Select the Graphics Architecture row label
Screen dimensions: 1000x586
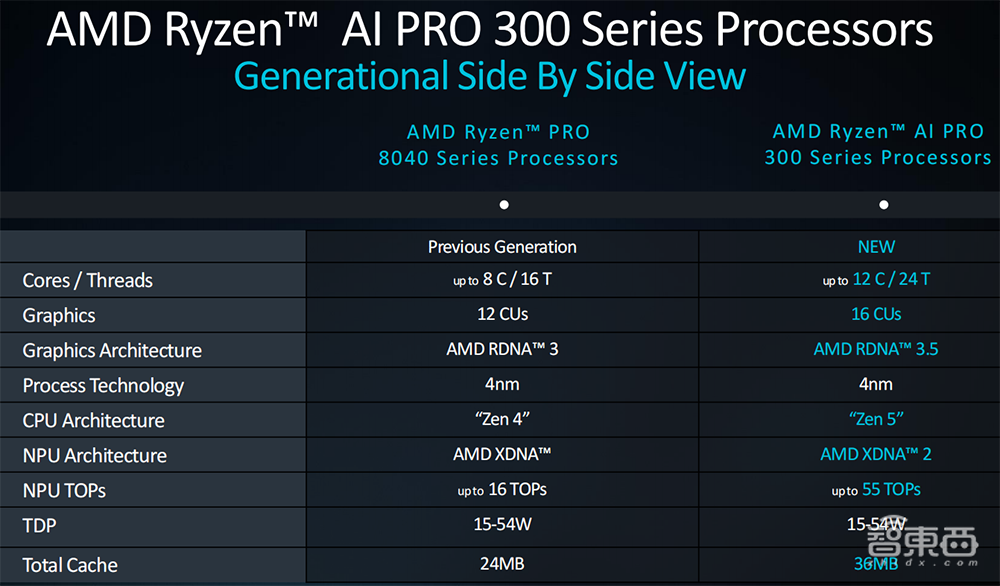coord(112,351)
